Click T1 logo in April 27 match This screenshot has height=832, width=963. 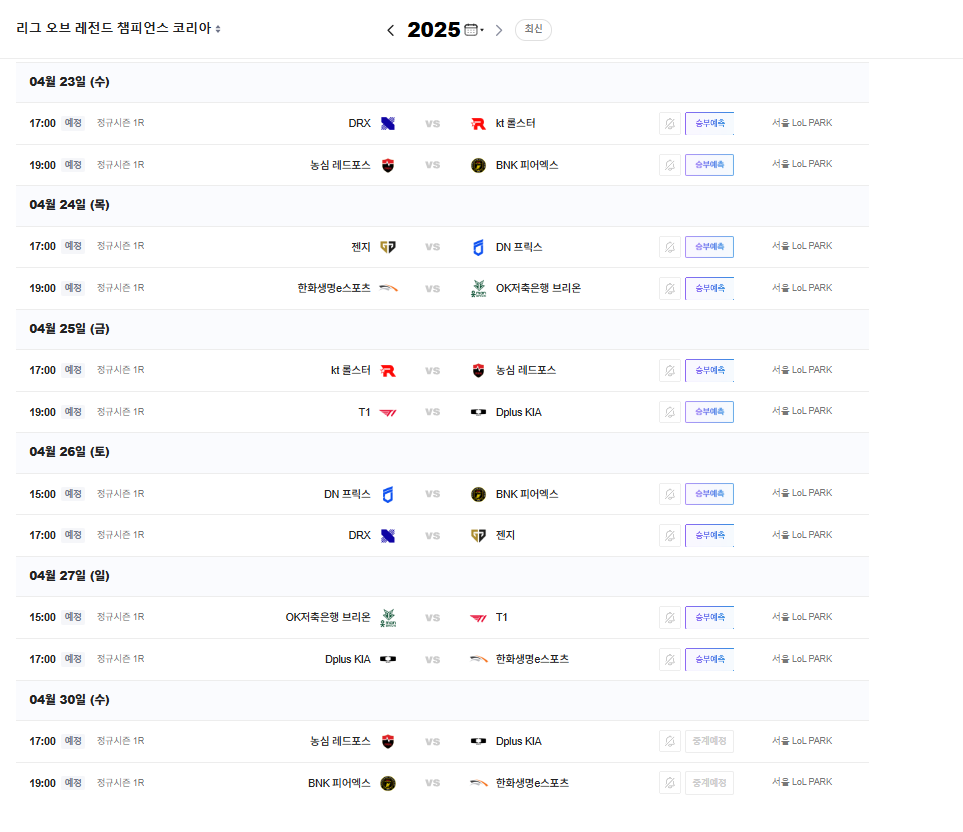click(x=478, y=618)
